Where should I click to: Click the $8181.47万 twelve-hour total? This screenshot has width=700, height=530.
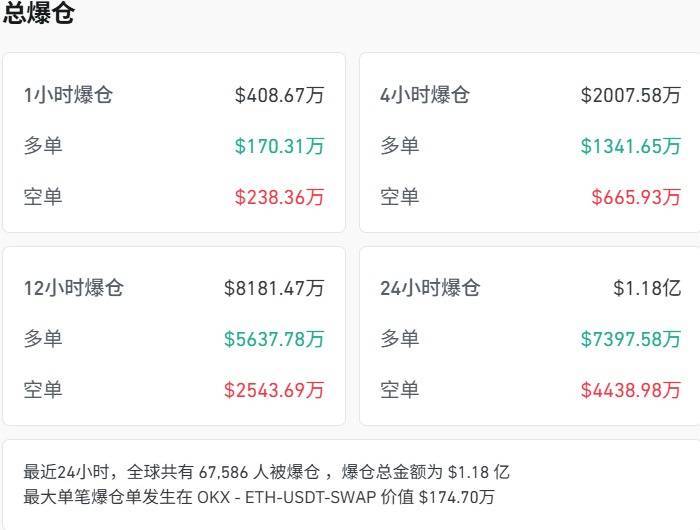click(274, 288)
